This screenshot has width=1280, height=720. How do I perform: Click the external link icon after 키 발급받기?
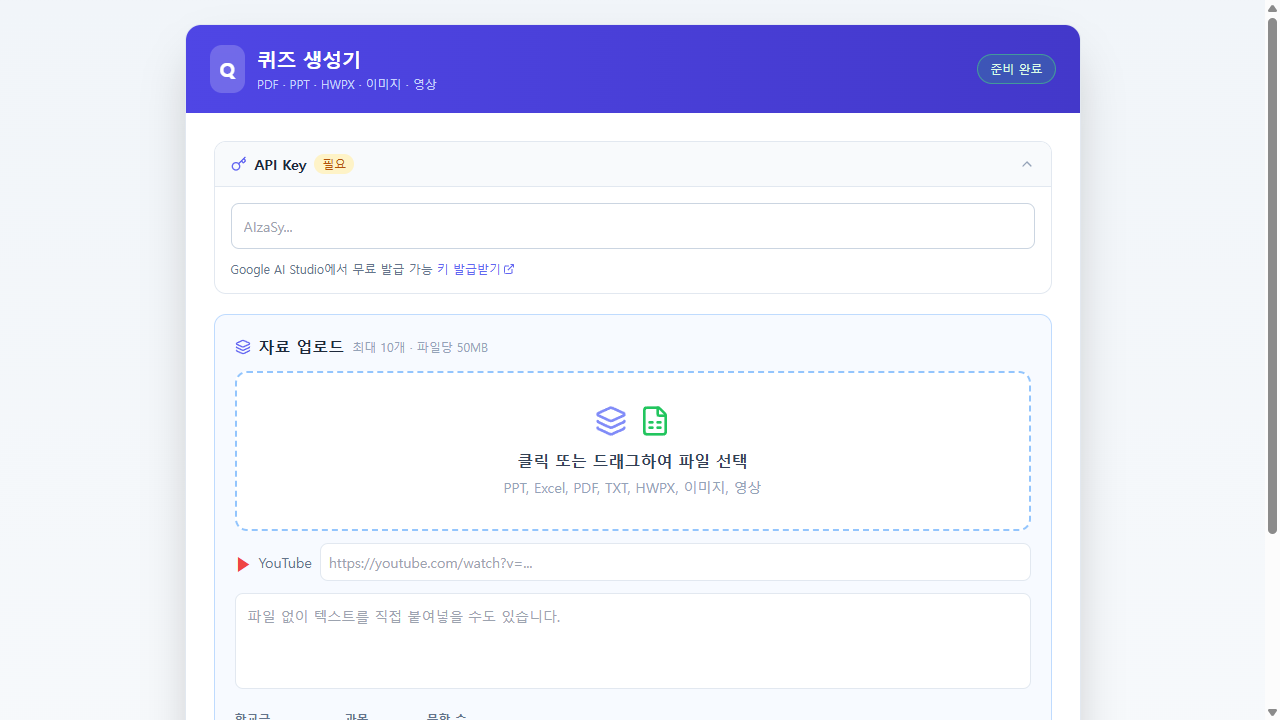pyautogui.click(x=509, y=269)
